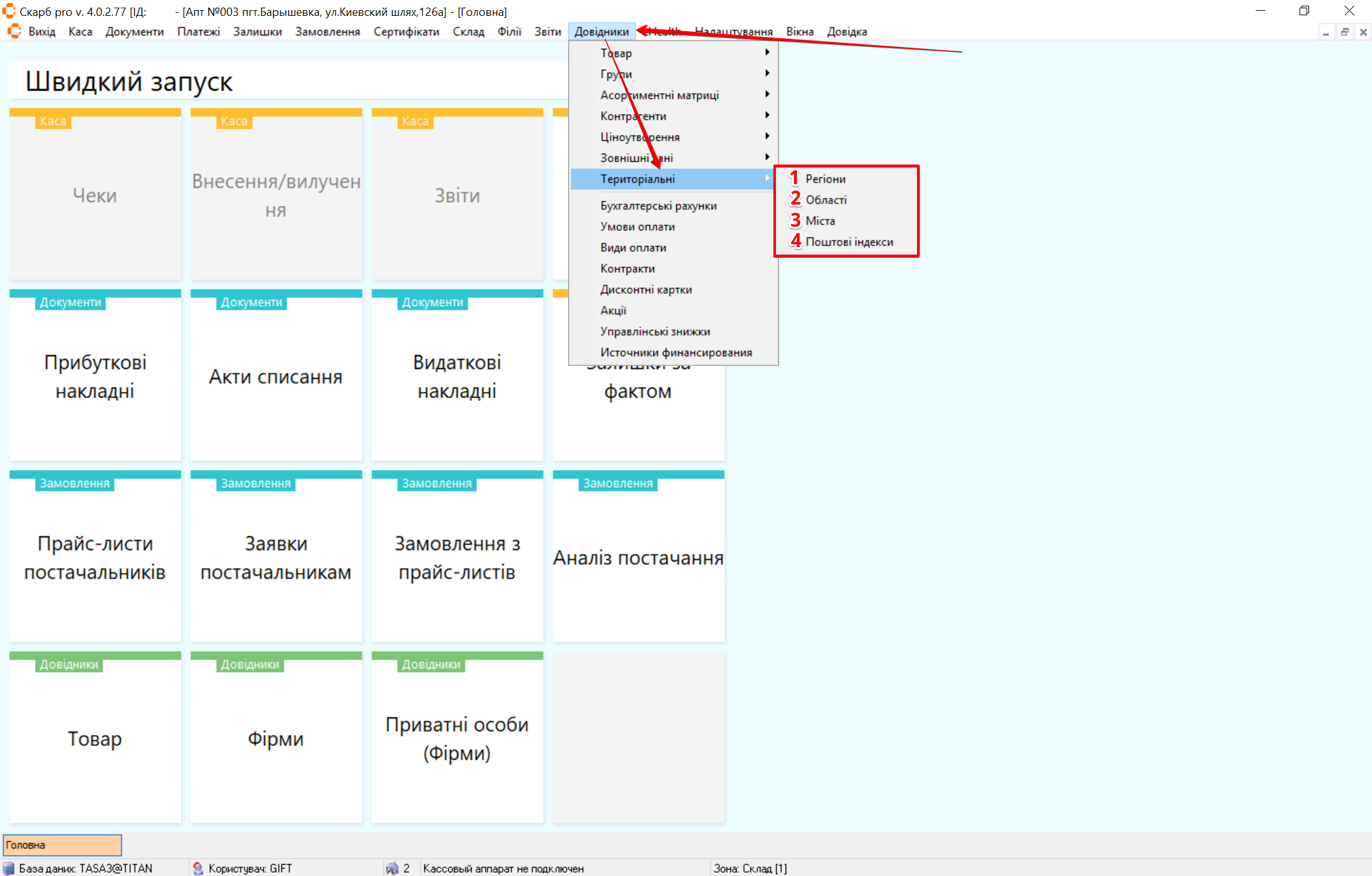Restore the inner MDI child window
Screen dimensions: 1372x876
1345,32
